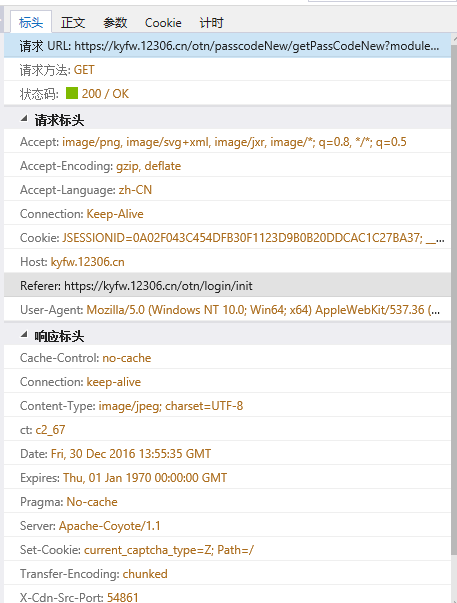Select the Expires Thu, 01 Jan 1970 row

[227, 477]
